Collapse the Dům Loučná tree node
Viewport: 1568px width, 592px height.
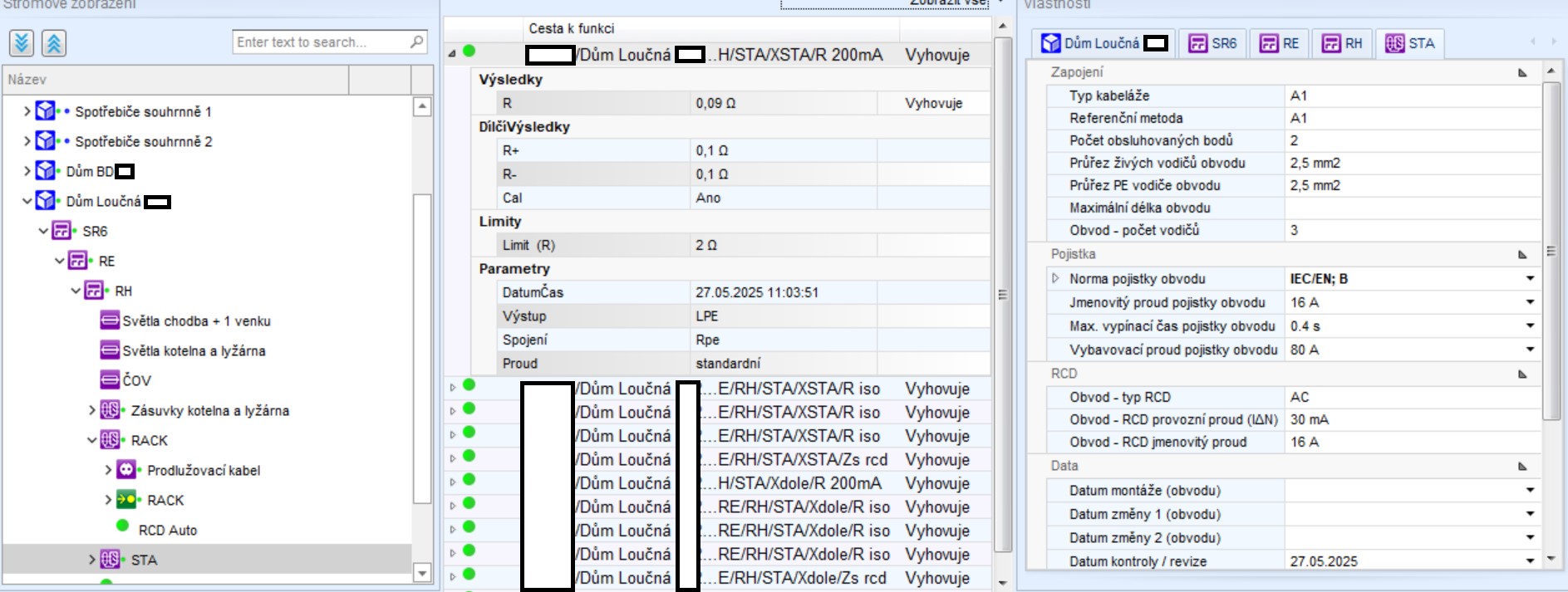(27, 201)
